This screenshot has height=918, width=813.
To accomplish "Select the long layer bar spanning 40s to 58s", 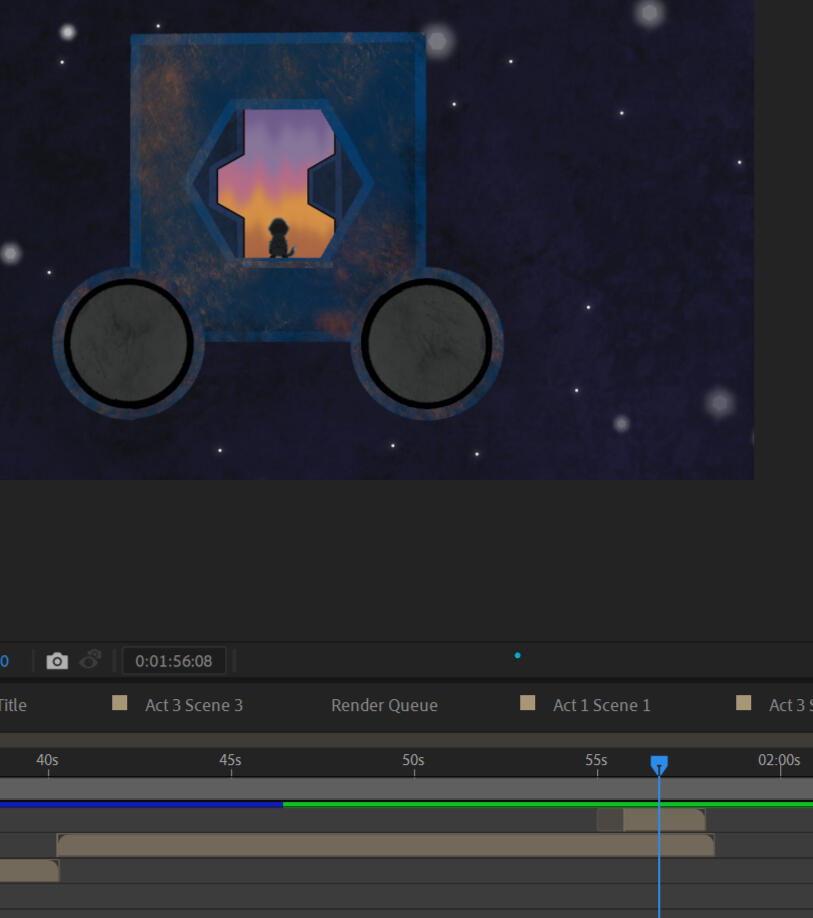I will pos(385,845).
